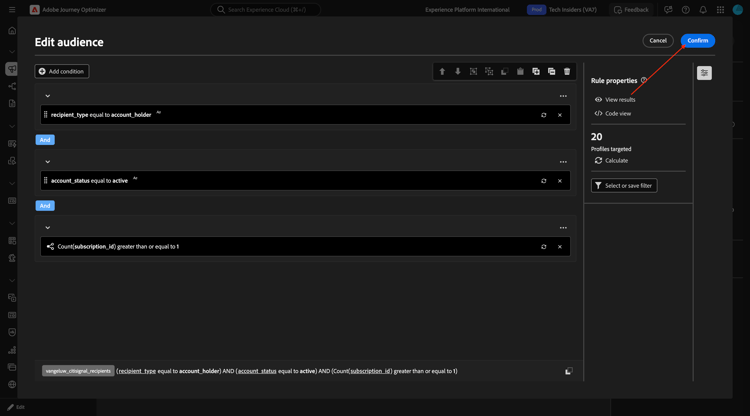Image resolution: width=750 pixels, height=416 pixels.
Task: Cancel editing the audience
Action: point(658,41)
